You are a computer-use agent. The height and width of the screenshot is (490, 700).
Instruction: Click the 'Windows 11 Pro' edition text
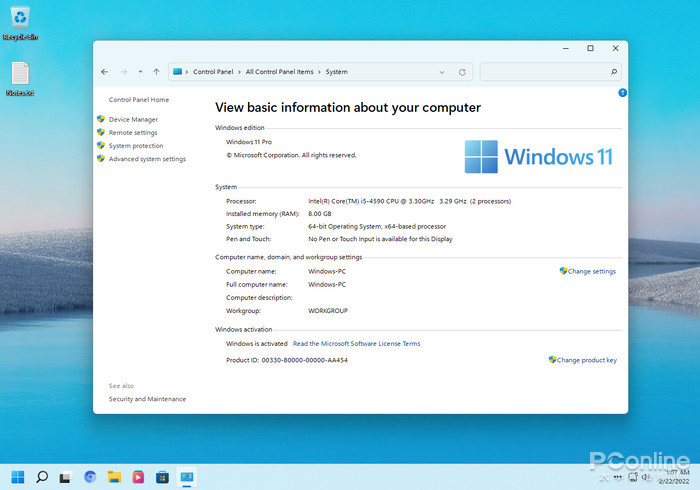(249, 142)
